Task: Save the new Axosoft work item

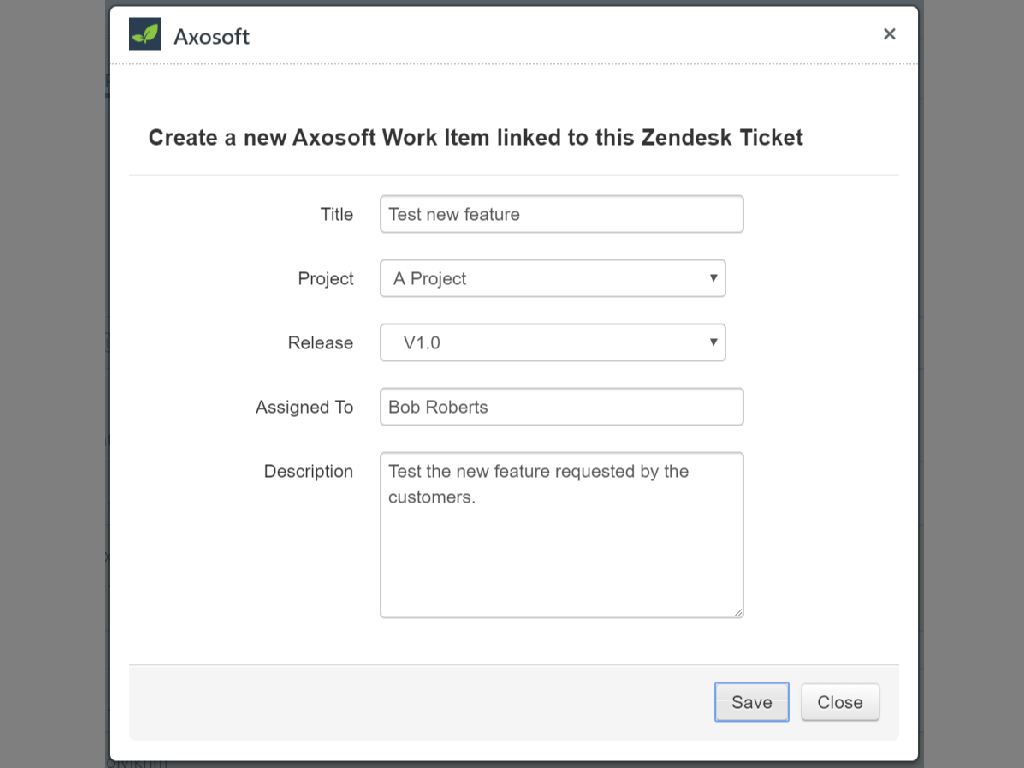Action: (752, 702)
